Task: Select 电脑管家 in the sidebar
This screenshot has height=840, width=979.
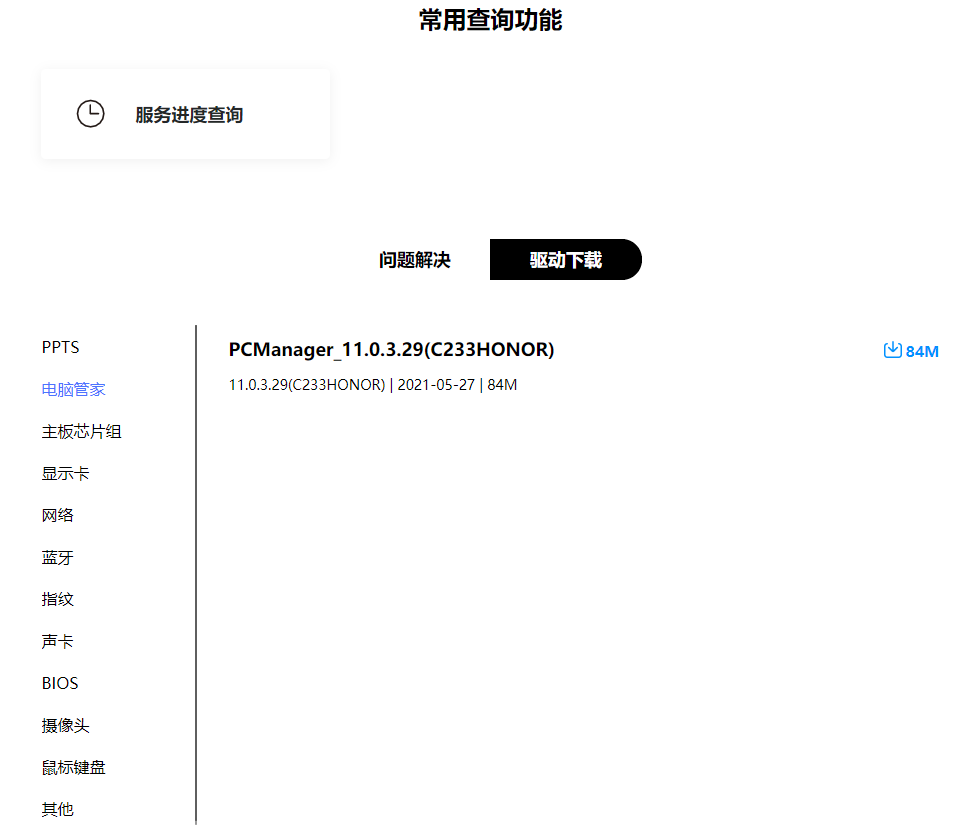Action: tap(74, 390)
